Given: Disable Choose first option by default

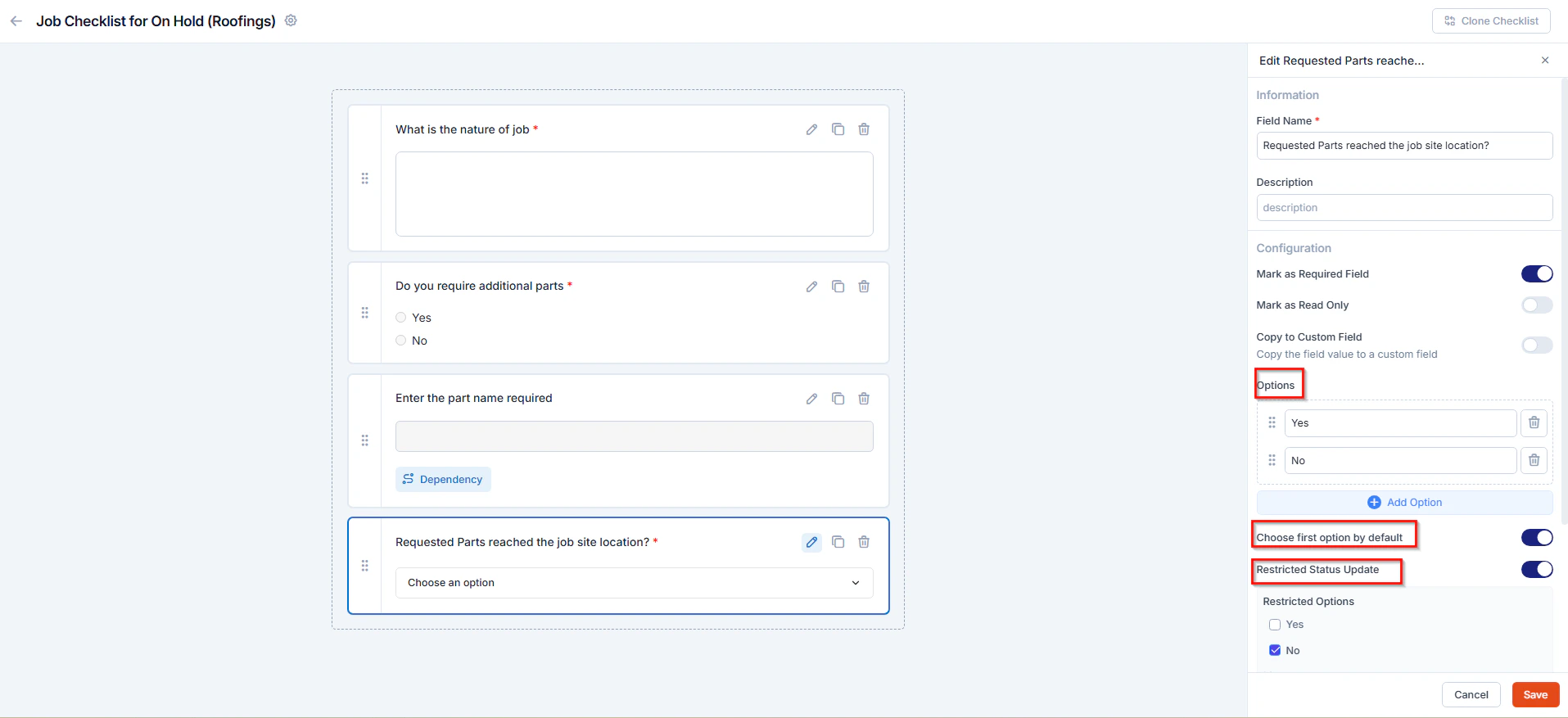Looking at the screenshot, I should (x=1537, y=538).
